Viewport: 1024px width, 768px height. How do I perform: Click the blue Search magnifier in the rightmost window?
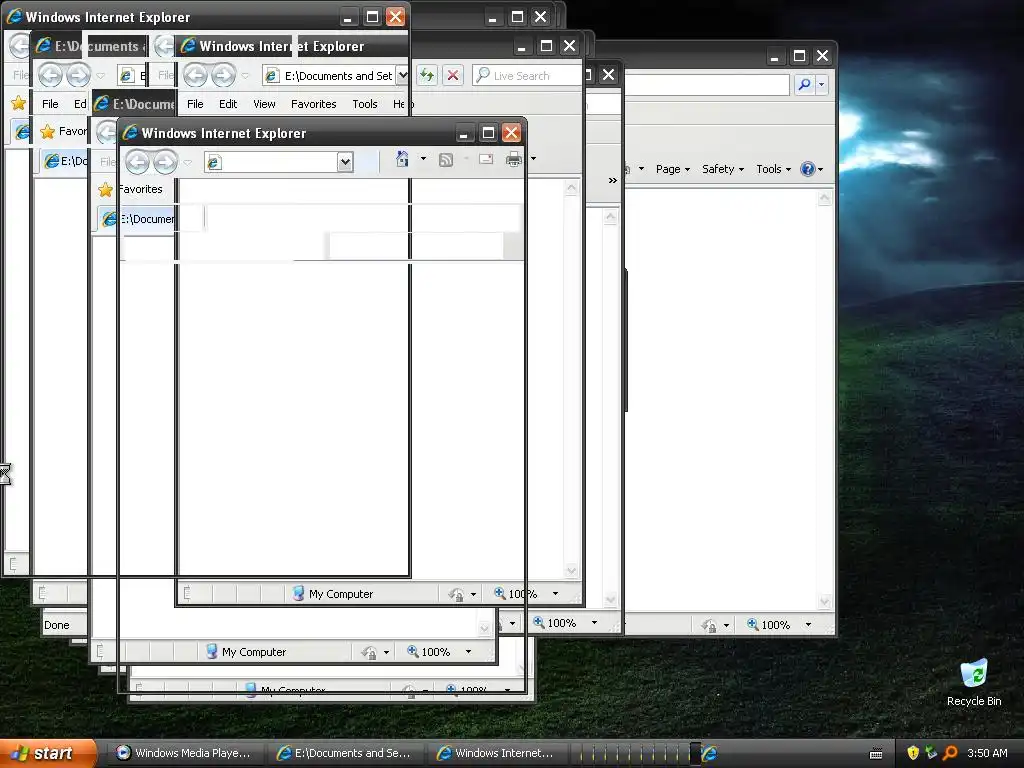pos(805,84)
